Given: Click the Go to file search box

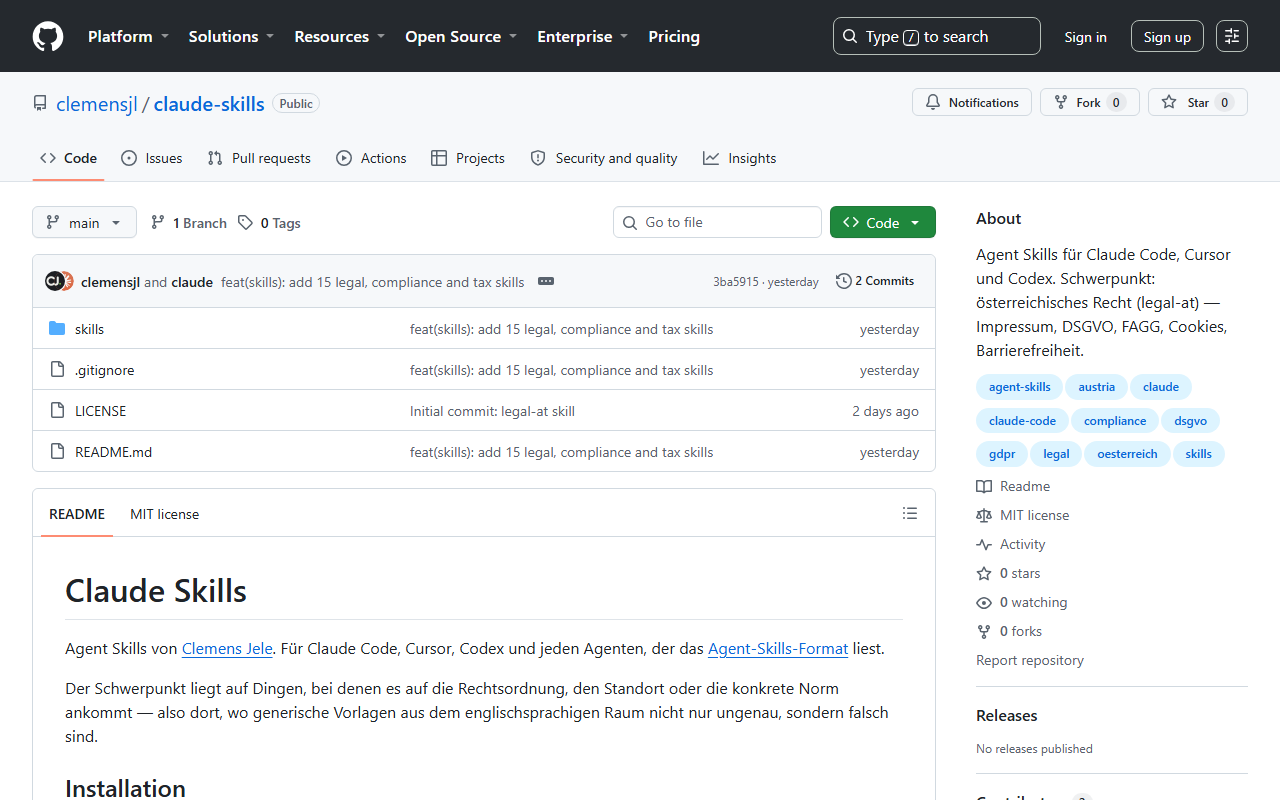Looking at the screenshot, I should [x=717, y=222].
